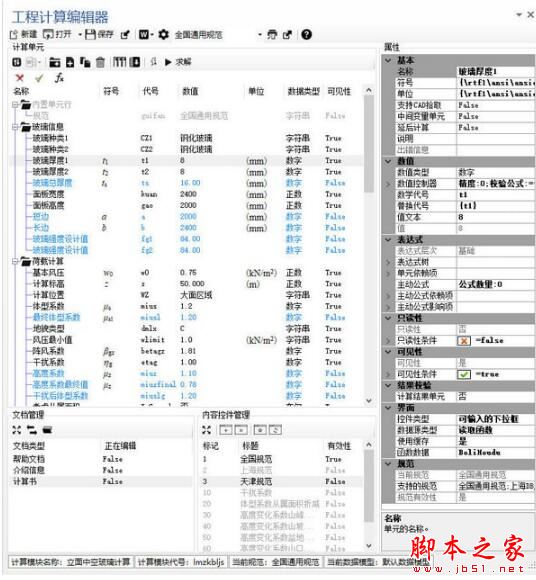The width and height of the screenshot is (536, 580).
Task: Click the question mark help icon
Action: click(306, 34)
